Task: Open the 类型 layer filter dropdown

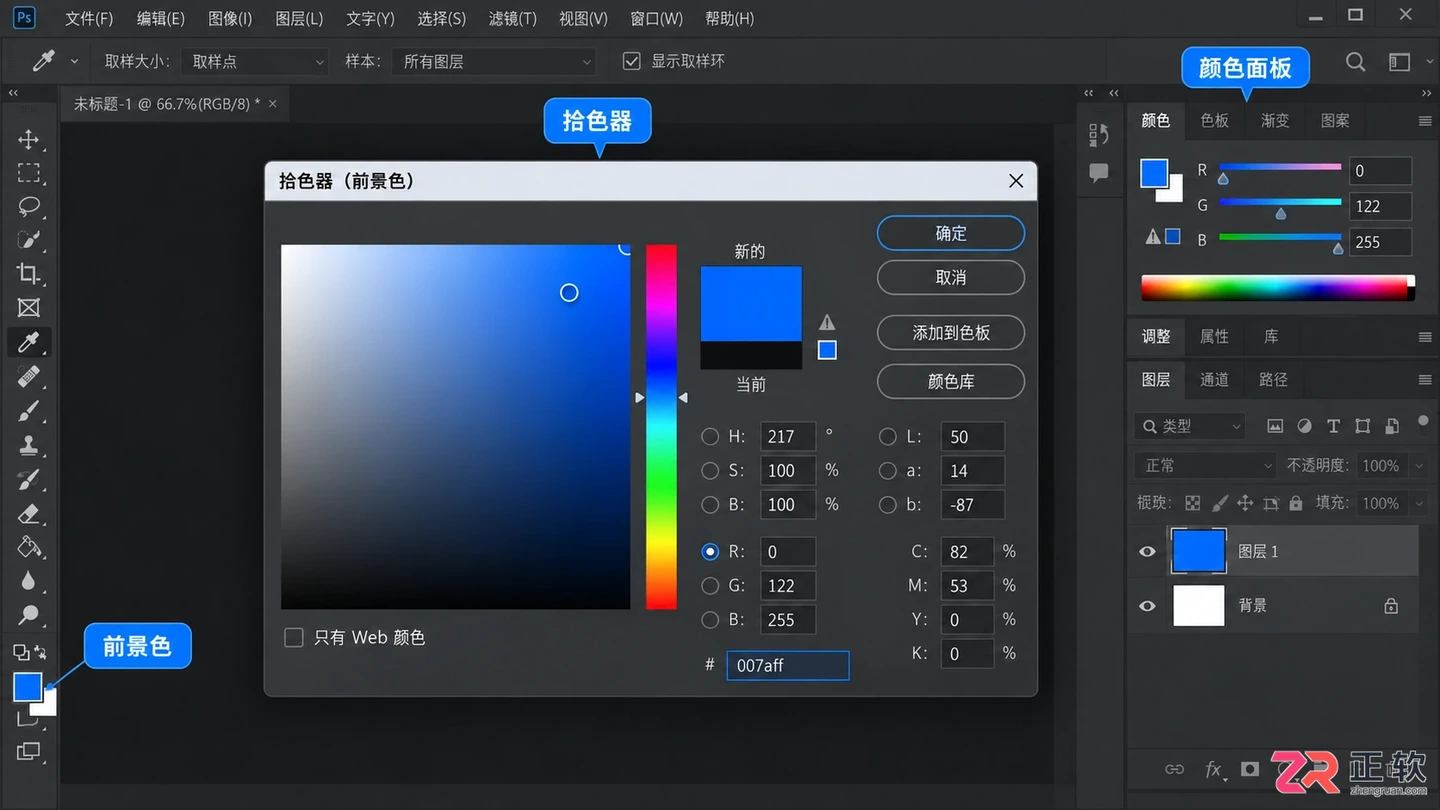Action: (x=1190, y=426)
